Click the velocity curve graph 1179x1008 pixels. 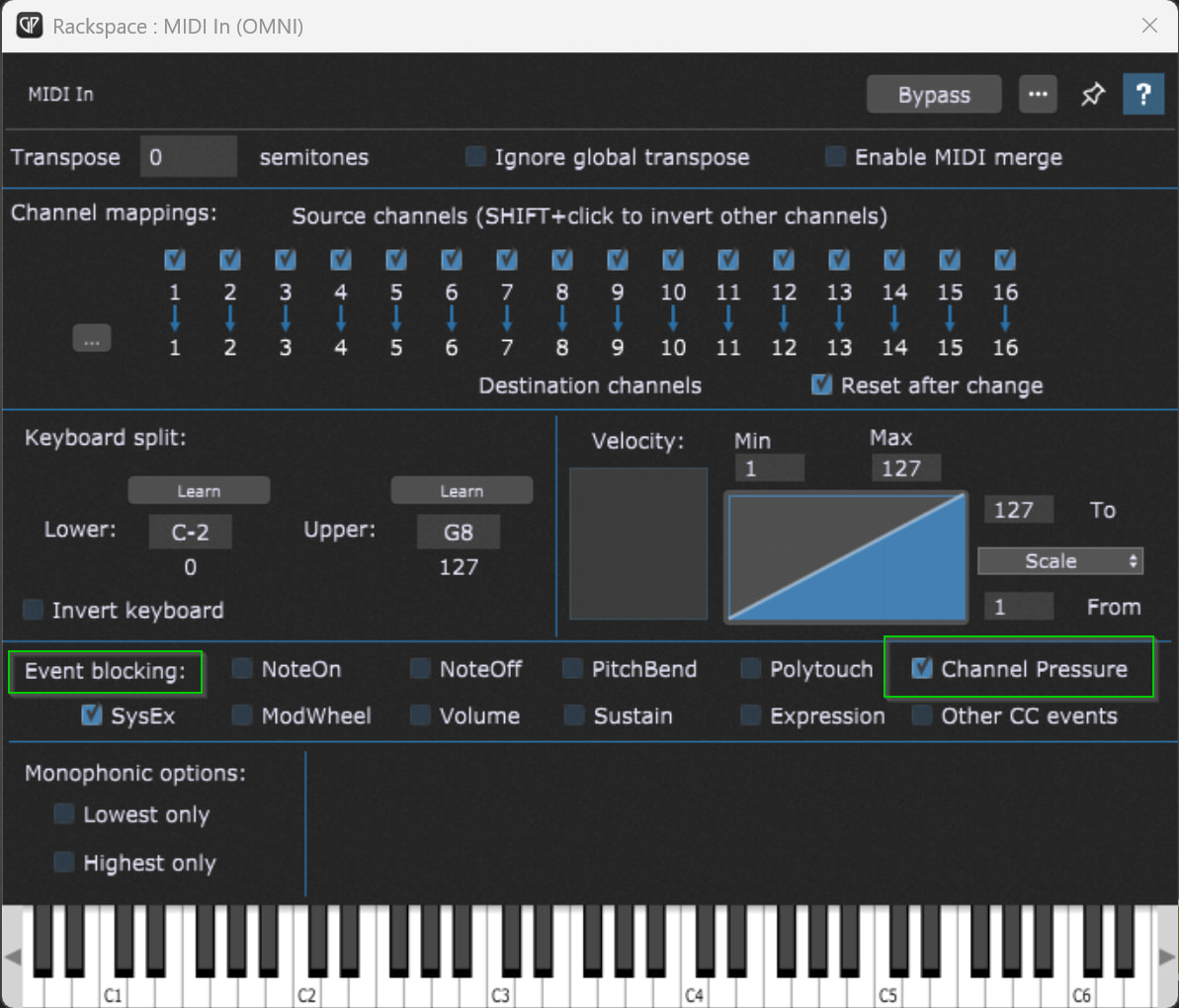point(847,557)
